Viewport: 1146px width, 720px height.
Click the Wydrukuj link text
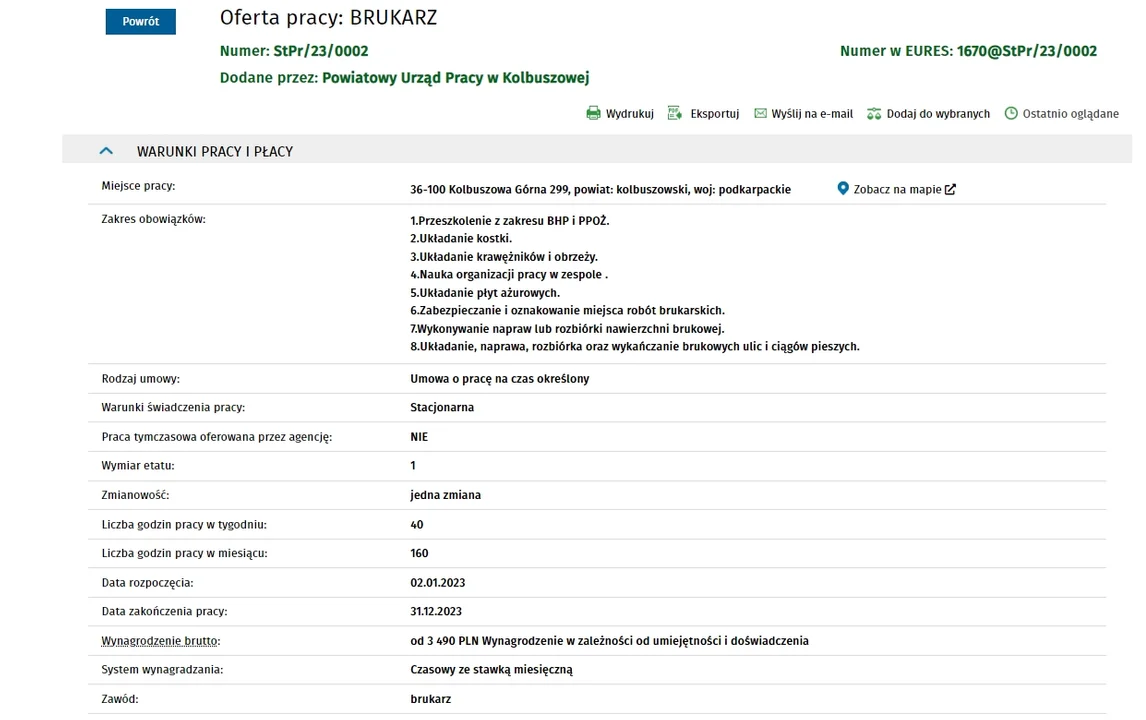pos(629,113)
